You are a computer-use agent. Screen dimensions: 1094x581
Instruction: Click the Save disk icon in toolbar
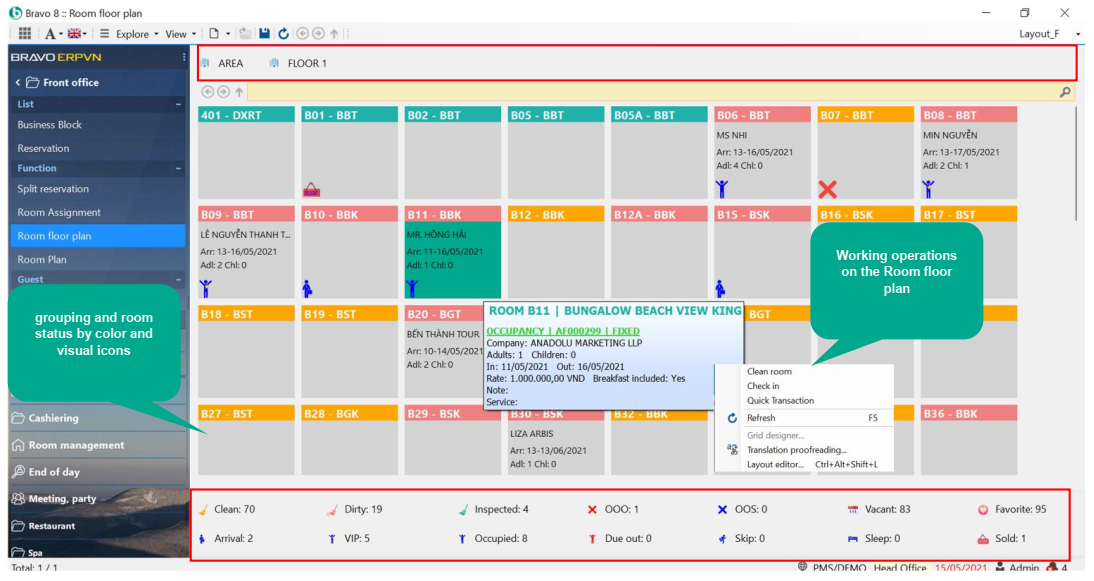point(264,33)
